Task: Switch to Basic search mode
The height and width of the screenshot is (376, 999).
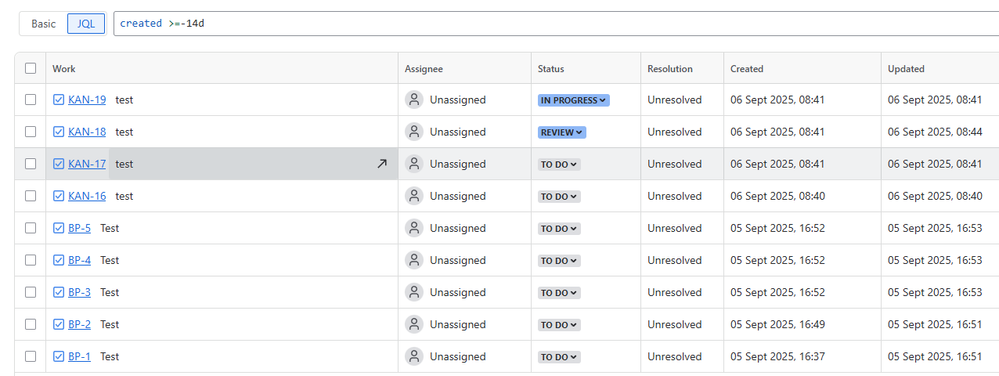Action: 43,24
